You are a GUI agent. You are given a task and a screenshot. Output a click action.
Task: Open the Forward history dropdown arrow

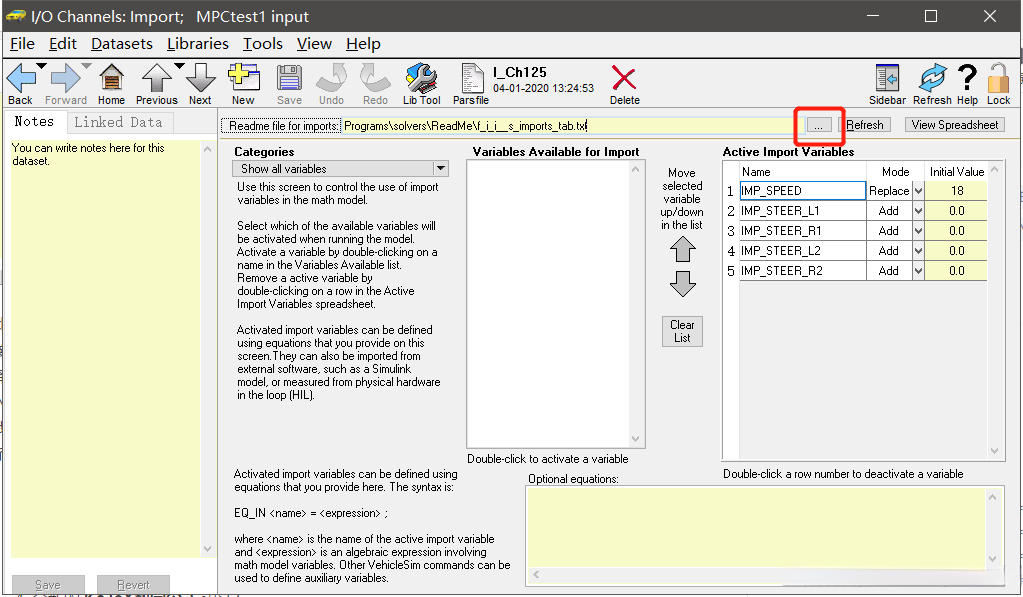click(x=86, y=66)
